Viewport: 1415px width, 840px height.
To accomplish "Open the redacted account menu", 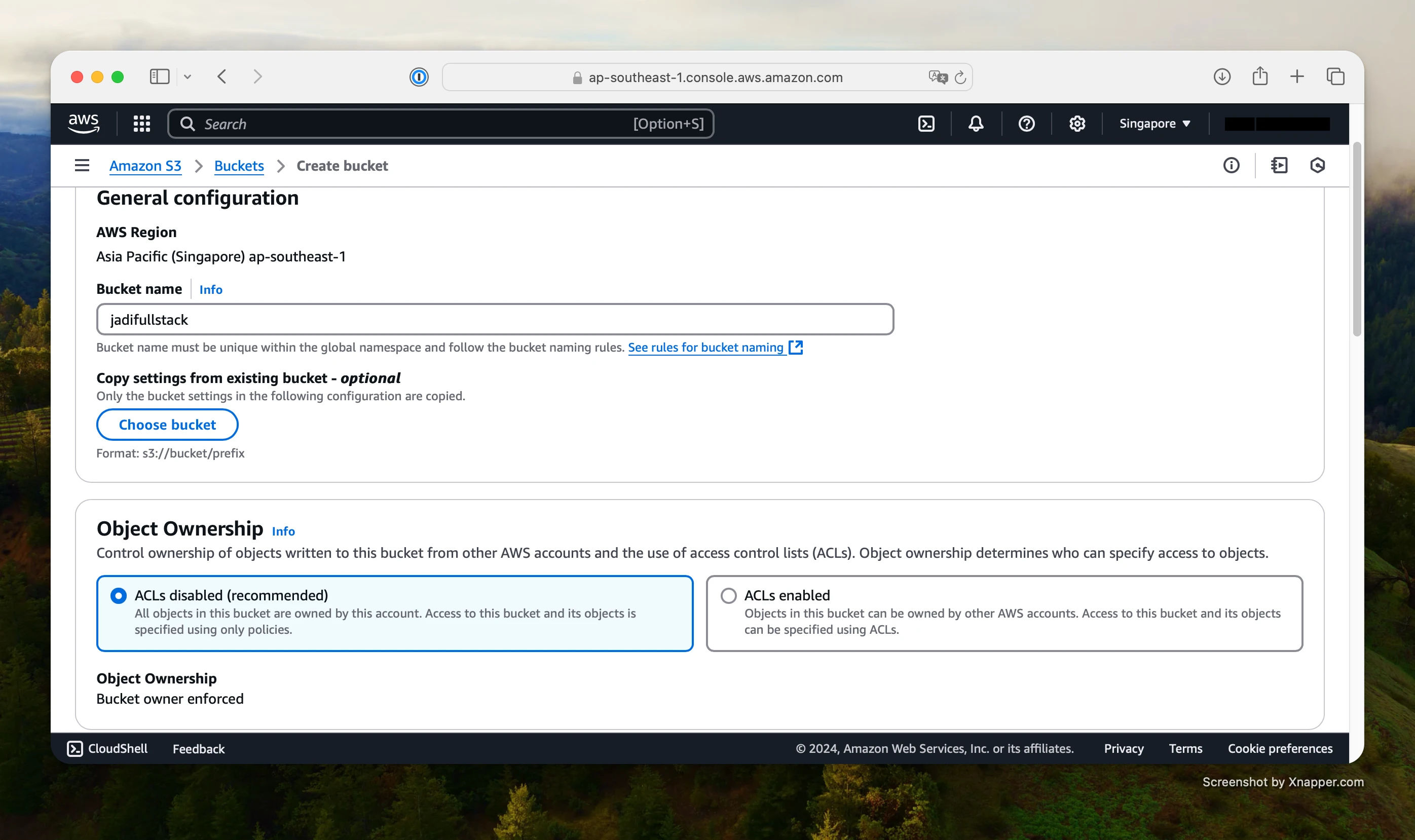I will (x=1277, y=124).
